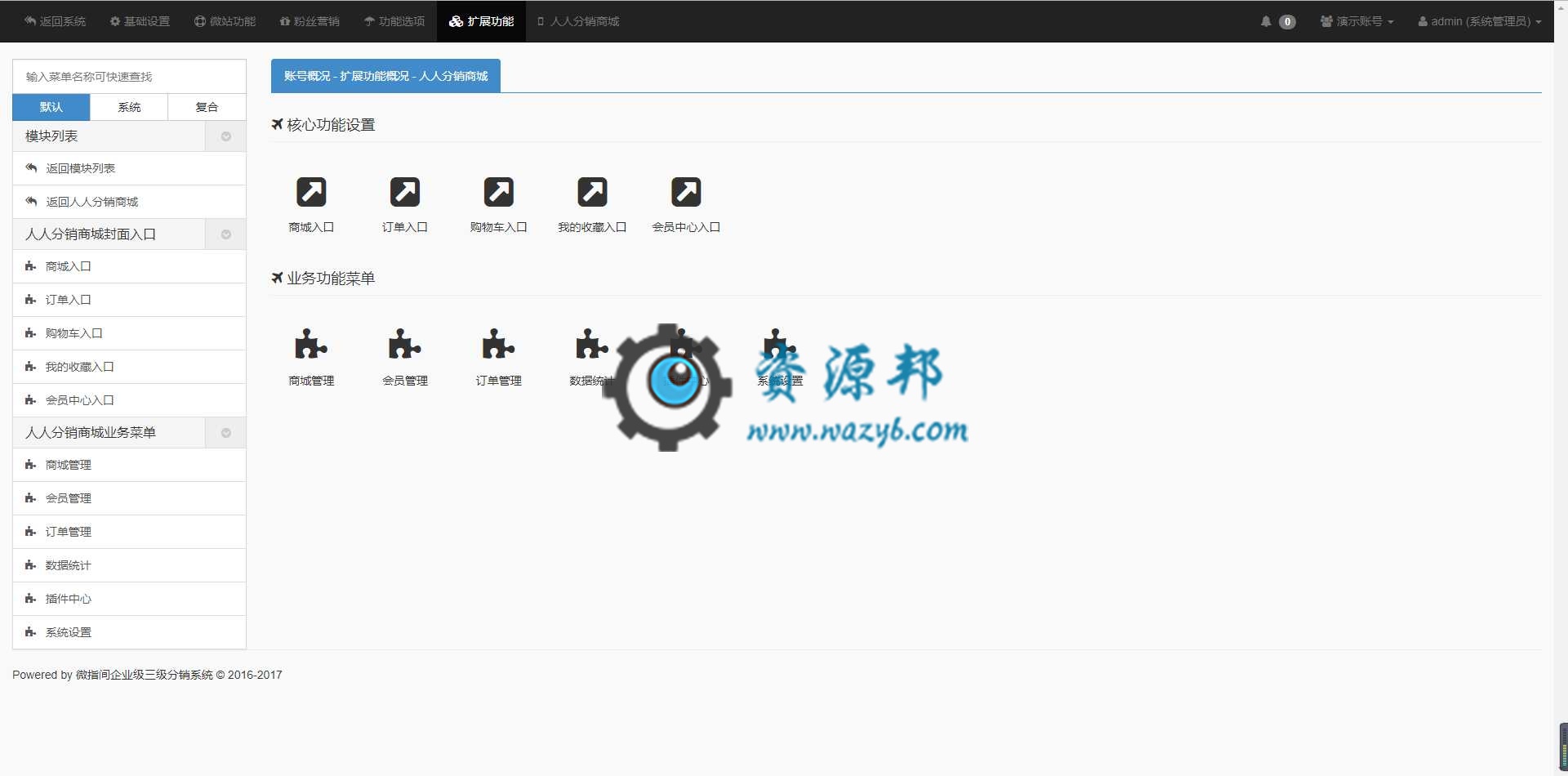Open 功能选项 in top navbar
The width and height of the screenshot is (1568, 776).
(394, 21)
